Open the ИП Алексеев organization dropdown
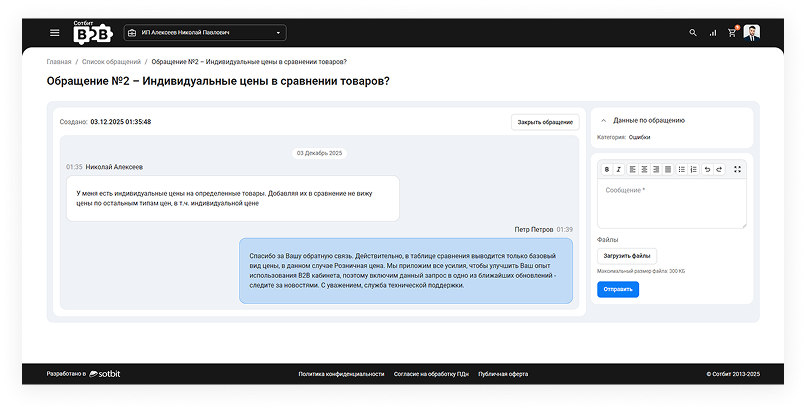 click(x=204, y=33)
